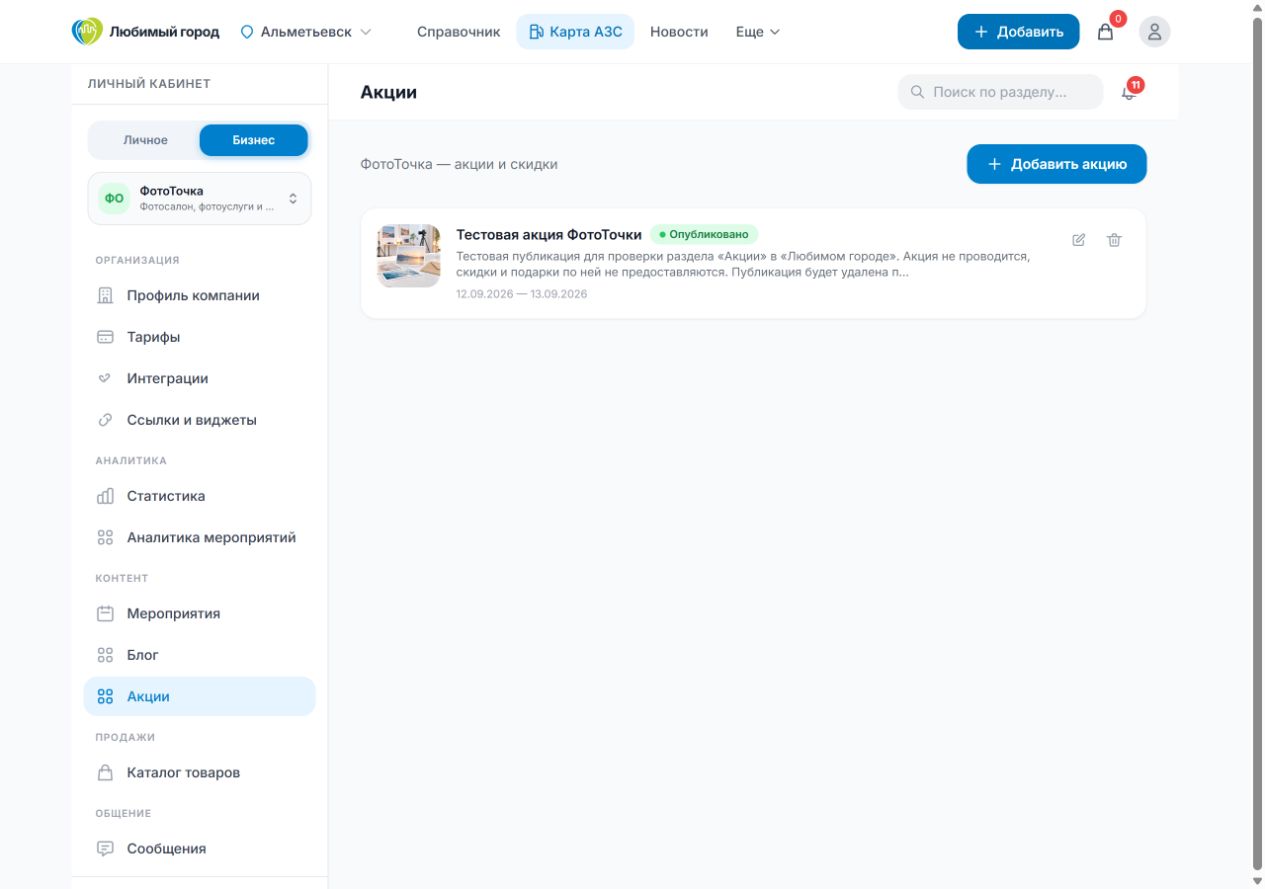Go to Справочник in top navigation
The image size is (1265, 889).
click(458, 32)
